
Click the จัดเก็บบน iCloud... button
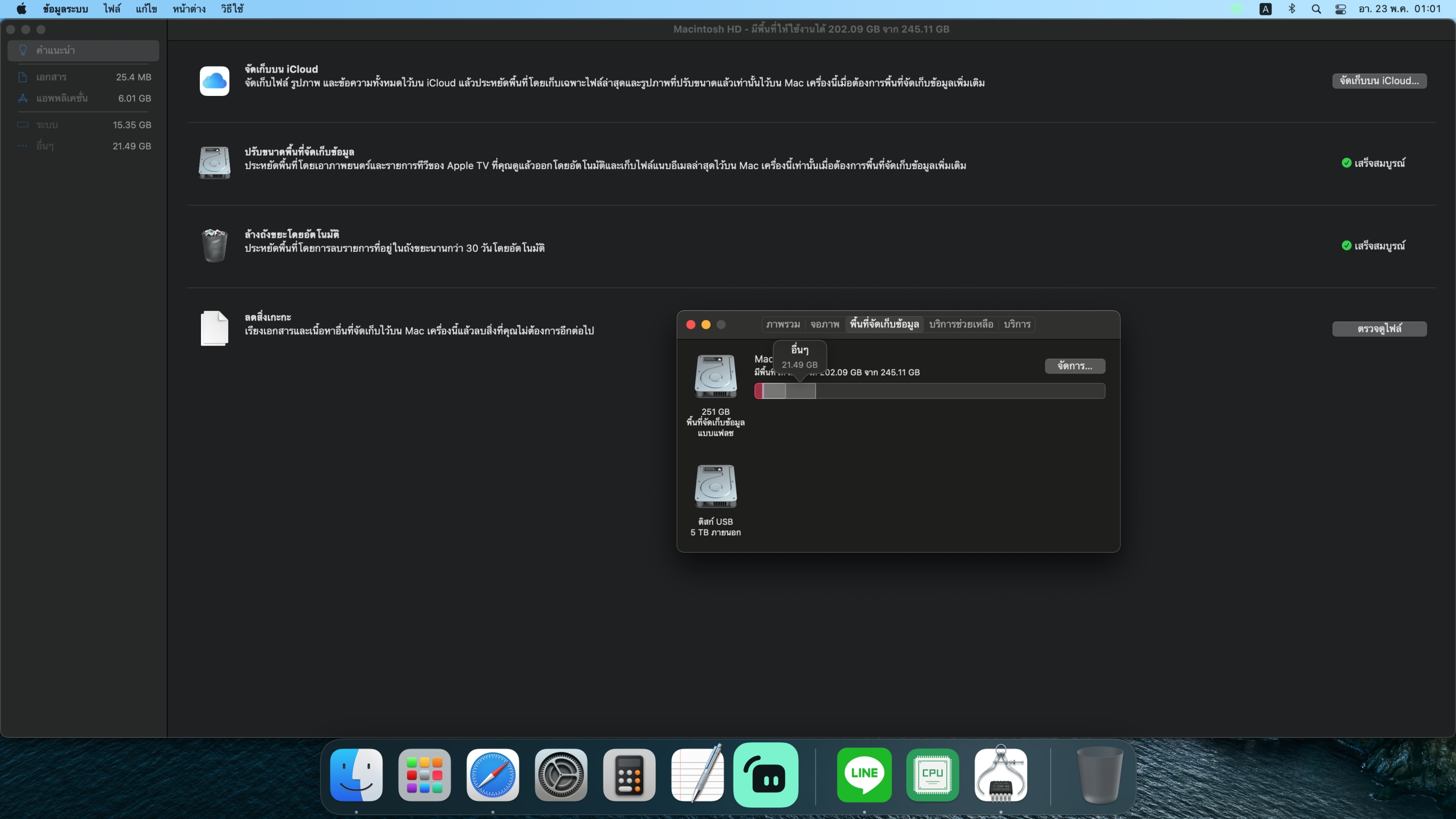1379,81
